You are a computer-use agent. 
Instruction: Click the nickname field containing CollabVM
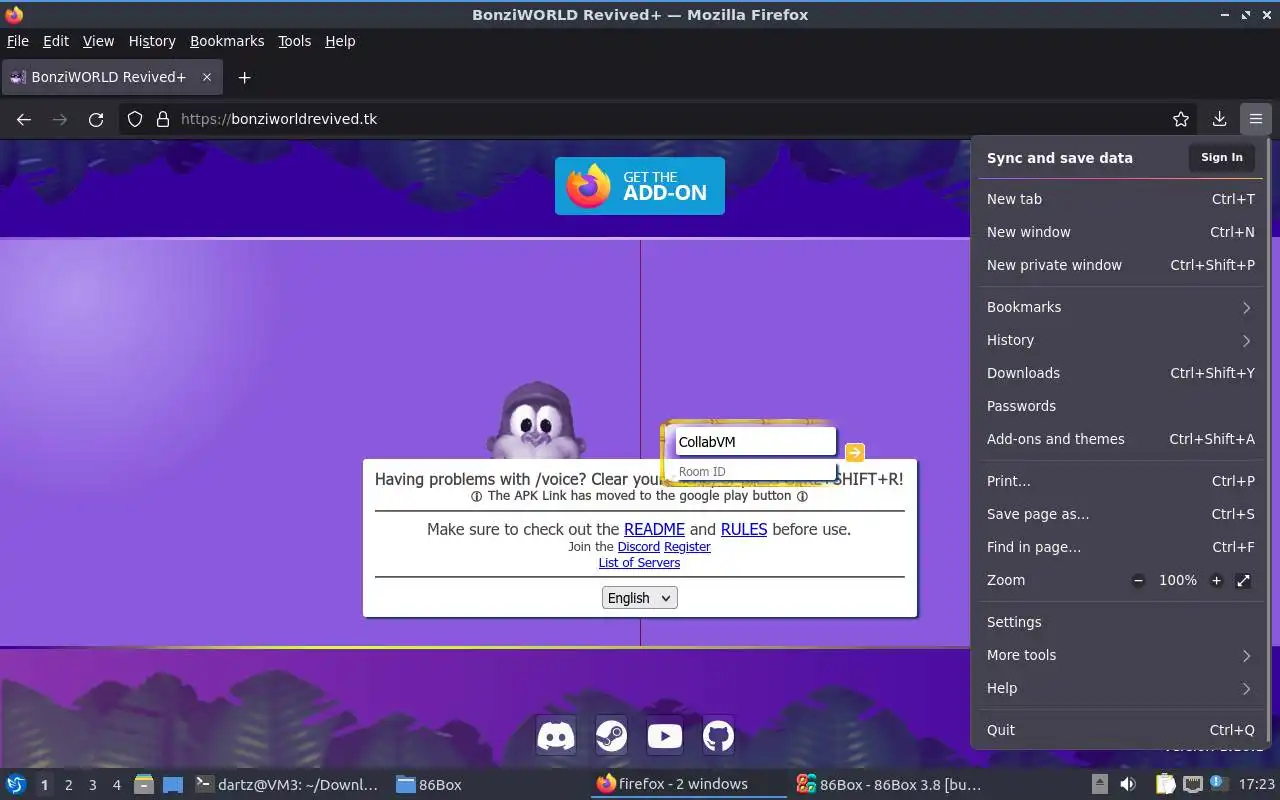coord(755,442)
